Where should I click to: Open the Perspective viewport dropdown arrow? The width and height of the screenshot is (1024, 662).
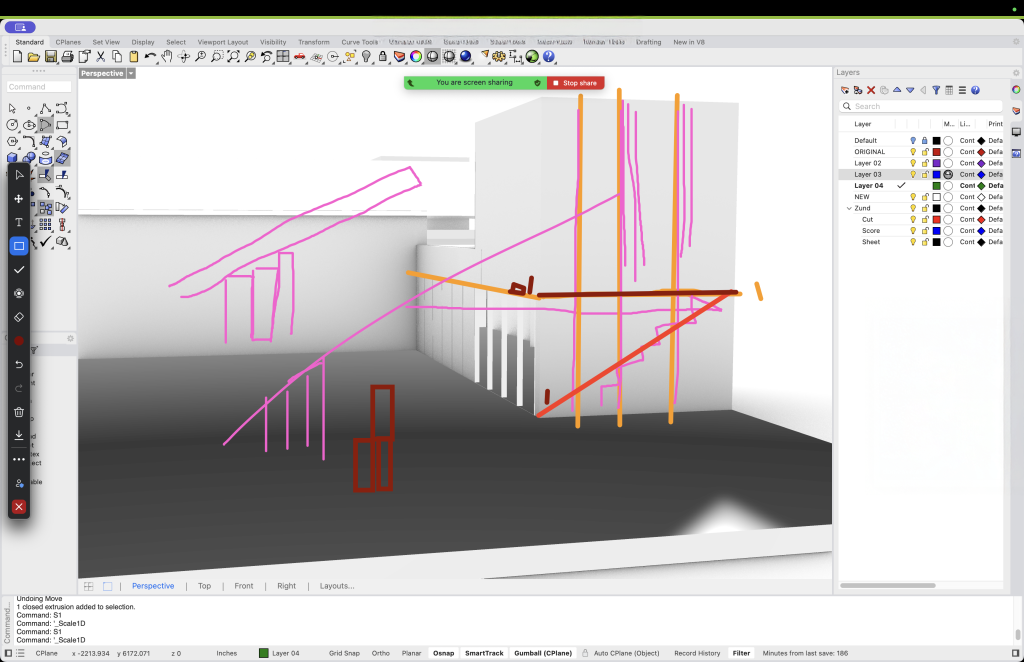(131, 73)
